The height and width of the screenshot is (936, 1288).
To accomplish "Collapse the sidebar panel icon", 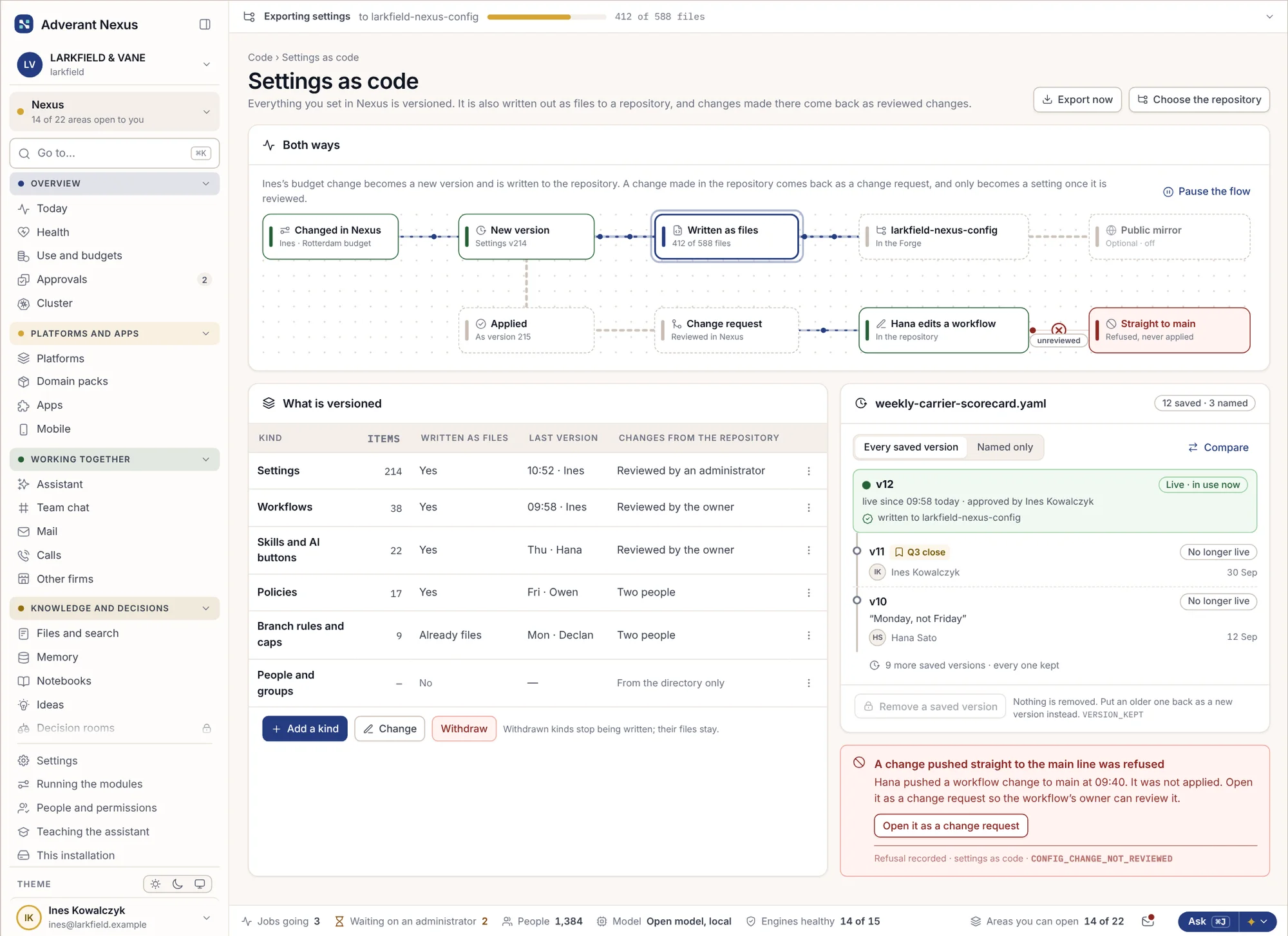I will pyautogui.click(x=205, y=24).
